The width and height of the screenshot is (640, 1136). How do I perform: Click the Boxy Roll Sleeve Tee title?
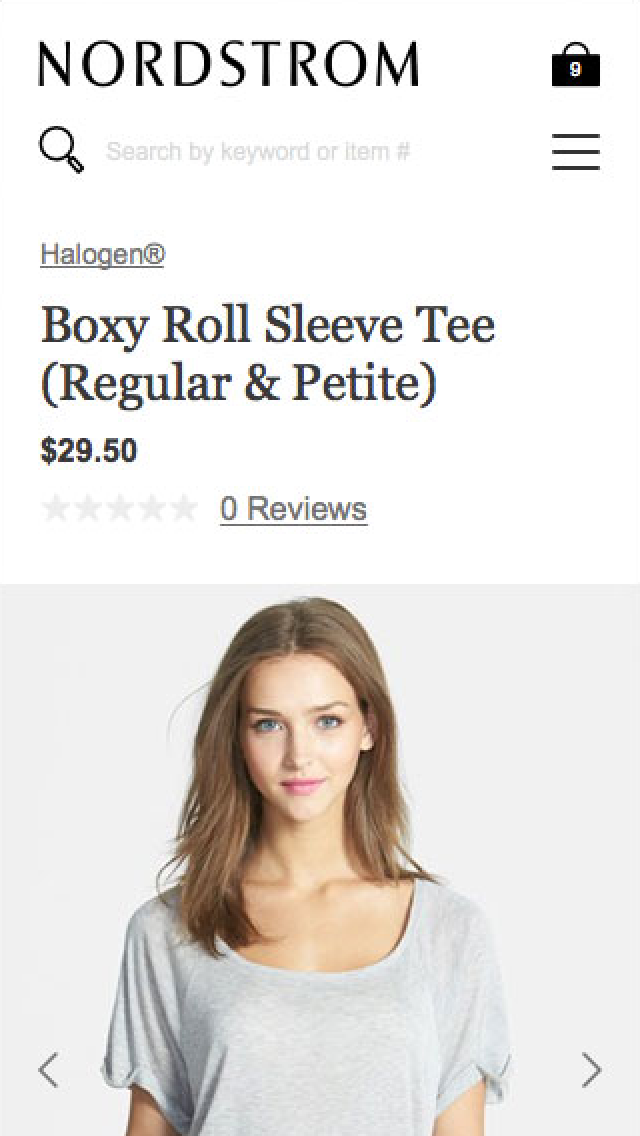[267, 326]
